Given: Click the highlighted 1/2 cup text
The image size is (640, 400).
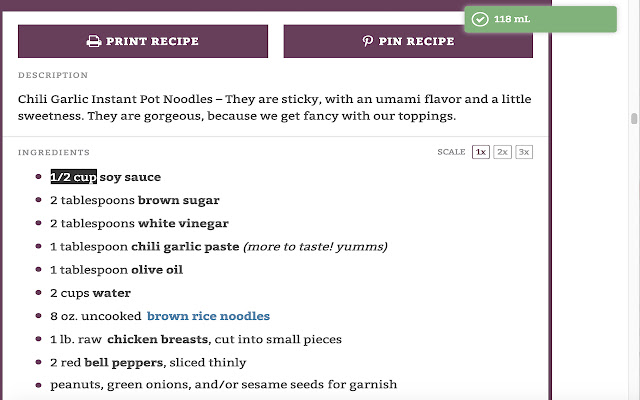Looking at the screenshot, I should (73, 177).
